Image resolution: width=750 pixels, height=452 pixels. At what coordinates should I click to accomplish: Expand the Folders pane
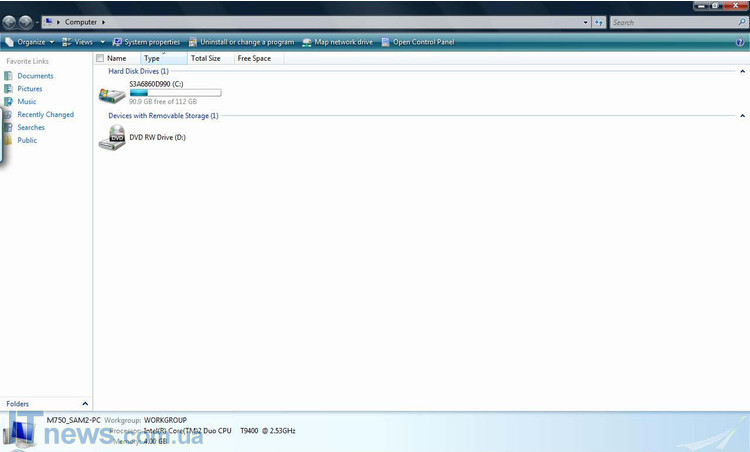click(84, 404)
